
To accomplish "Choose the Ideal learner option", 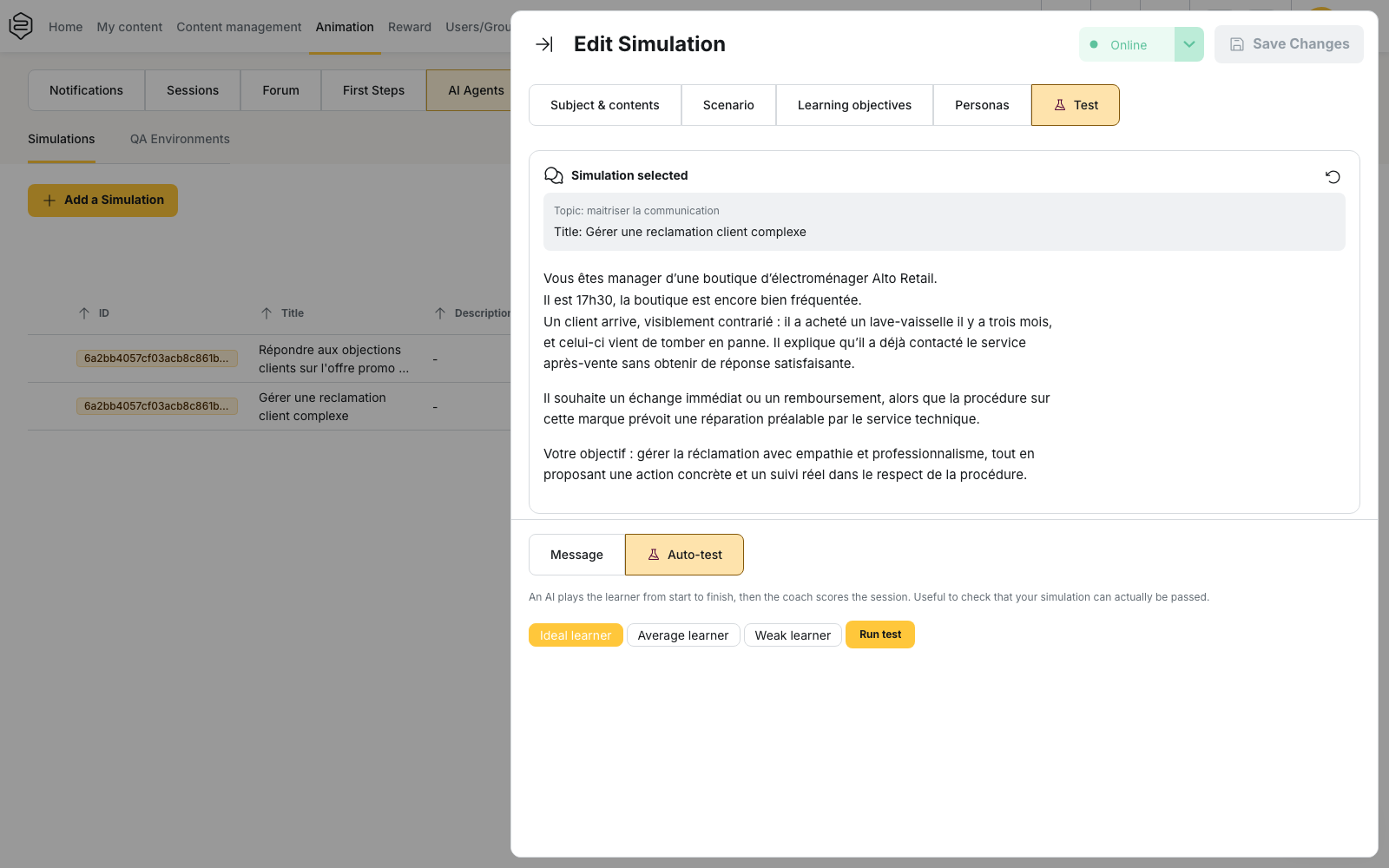I will pos(576,635).
